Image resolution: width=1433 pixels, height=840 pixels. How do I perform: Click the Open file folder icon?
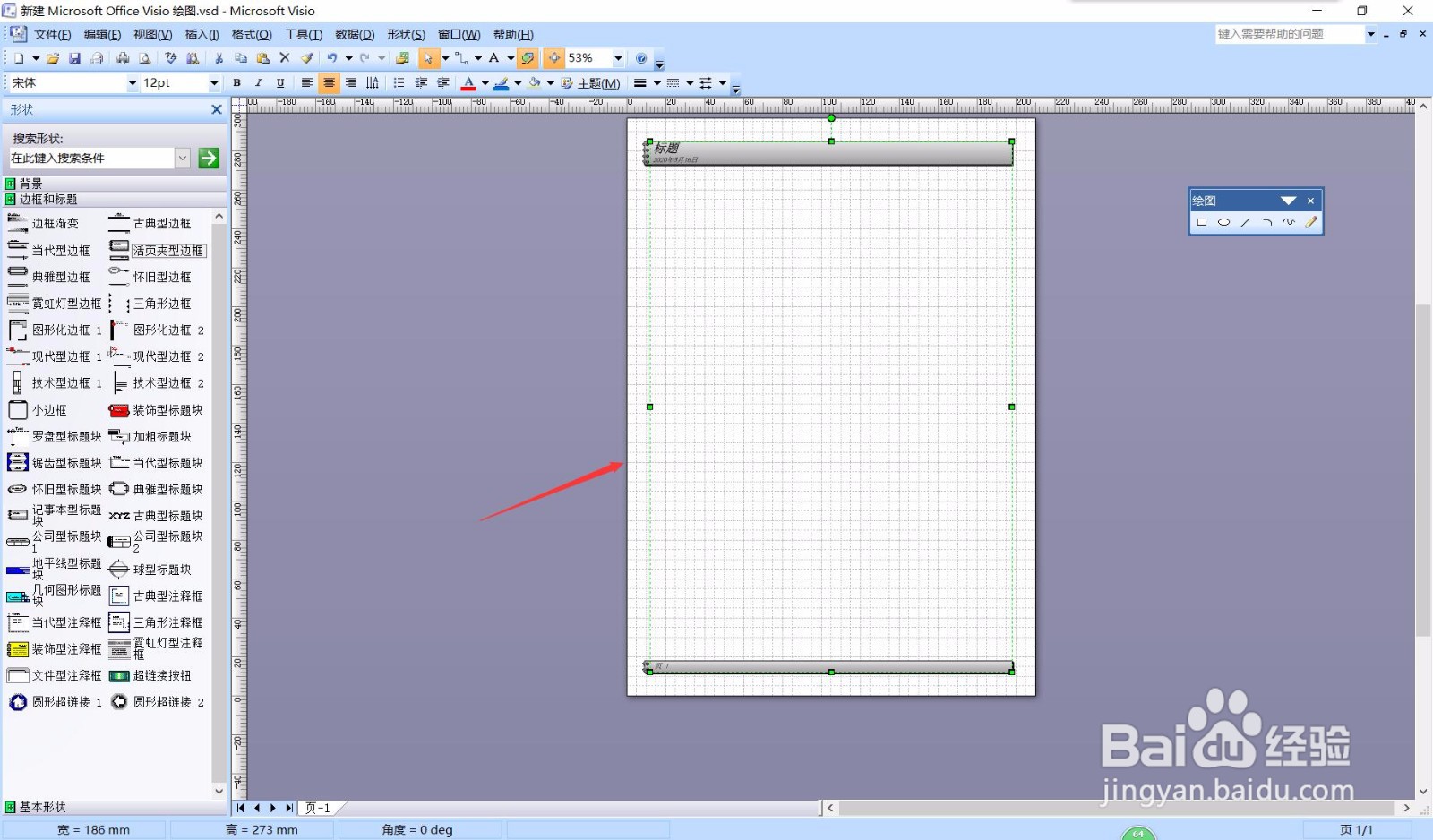coord(53,58)
